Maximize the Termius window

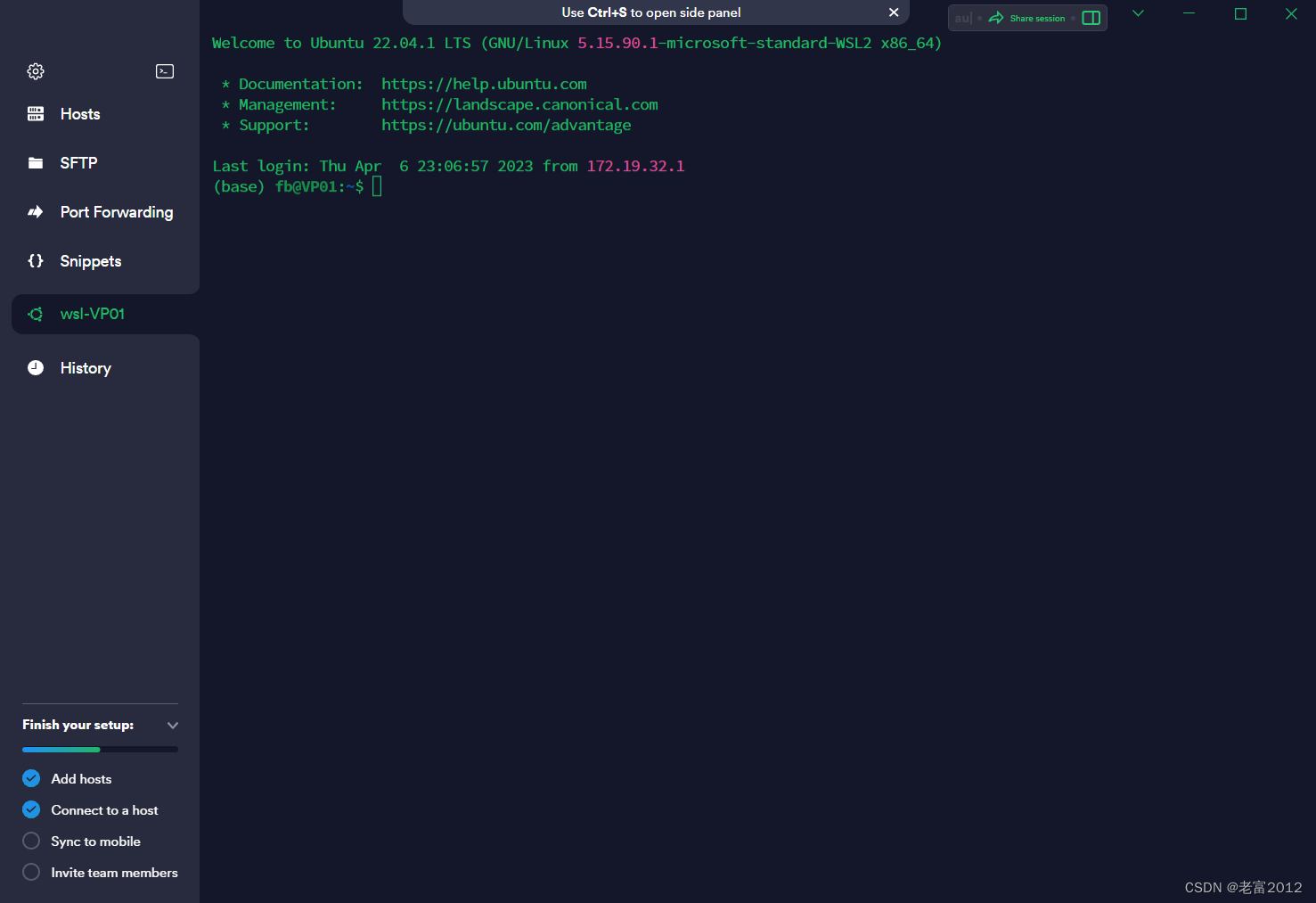point(1240,13)
